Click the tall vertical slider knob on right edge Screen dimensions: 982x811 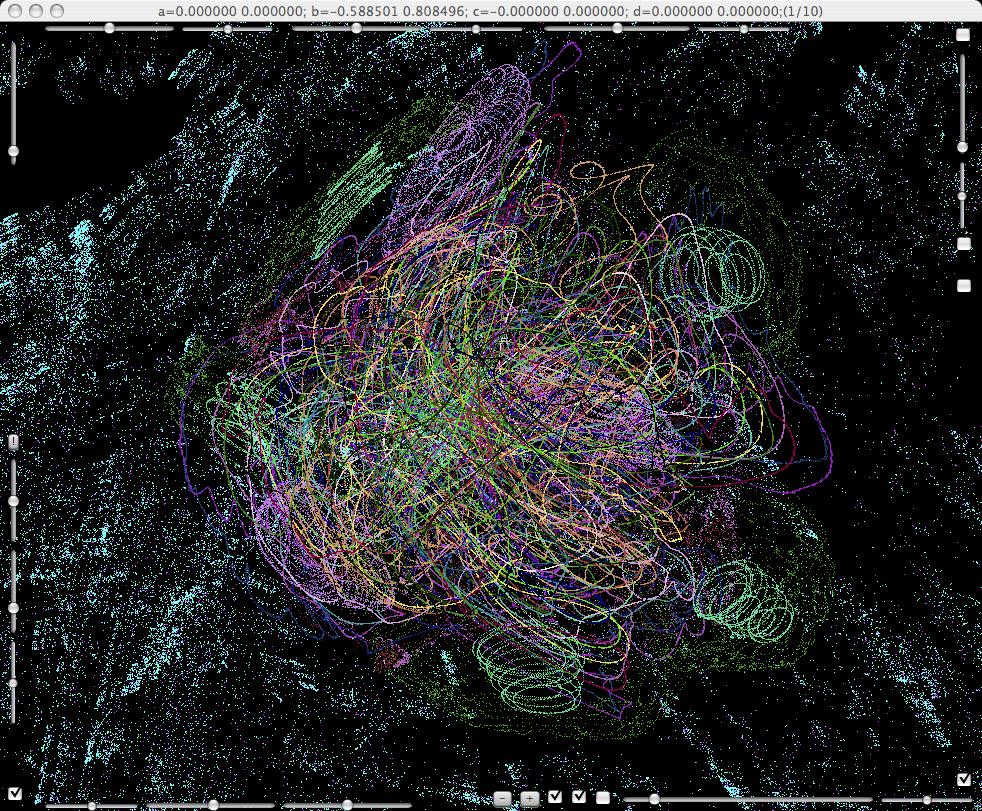[x=963, y=147]
